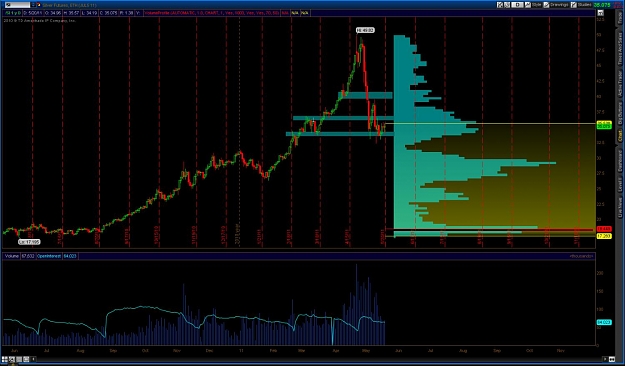Switch to the Level II side tab
Screen dimensions: 625x366
click(x=619, y=185)
